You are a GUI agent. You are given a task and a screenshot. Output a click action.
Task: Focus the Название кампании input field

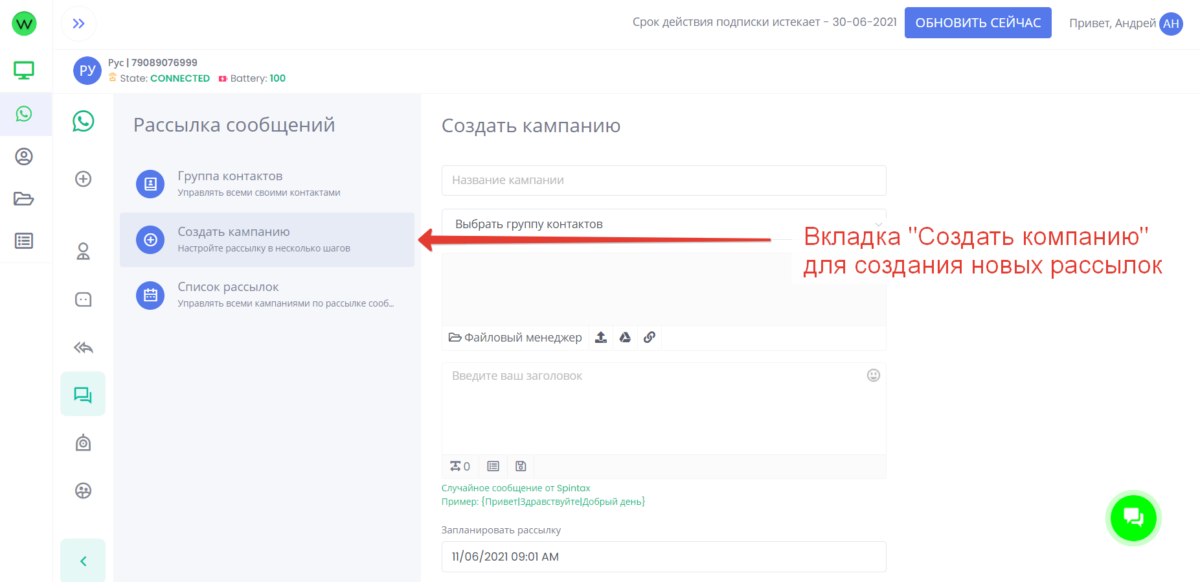click(x=664, y=180)
